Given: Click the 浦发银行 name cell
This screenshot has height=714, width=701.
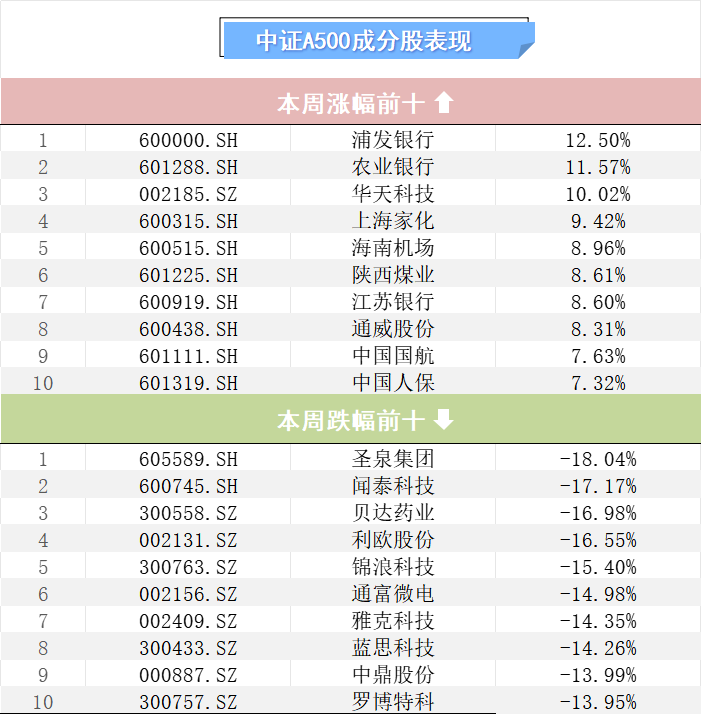Looking at the screenshot, I should [x=393, y=140].
